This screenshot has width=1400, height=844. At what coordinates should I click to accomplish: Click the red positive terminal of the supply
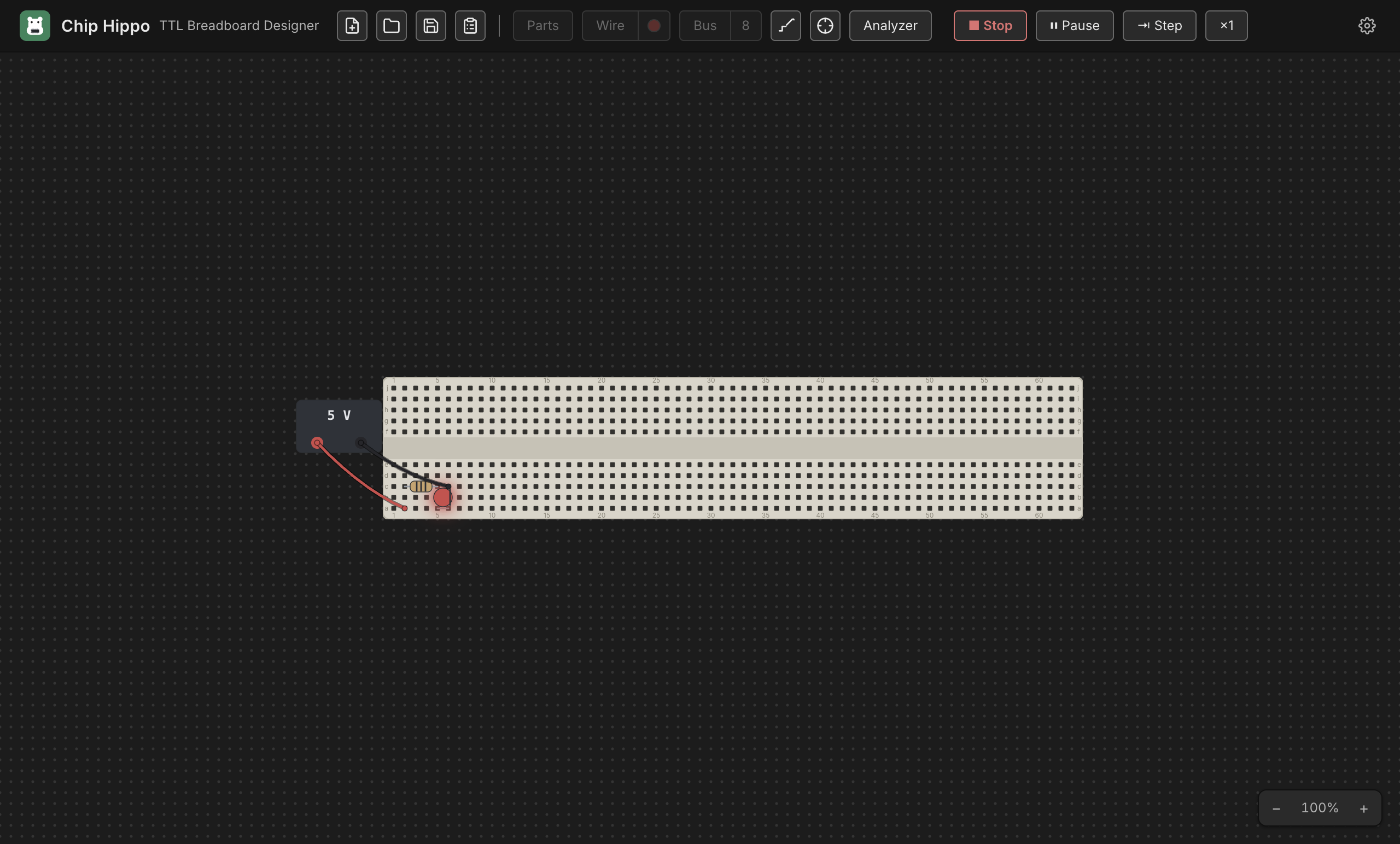point(317,442)
